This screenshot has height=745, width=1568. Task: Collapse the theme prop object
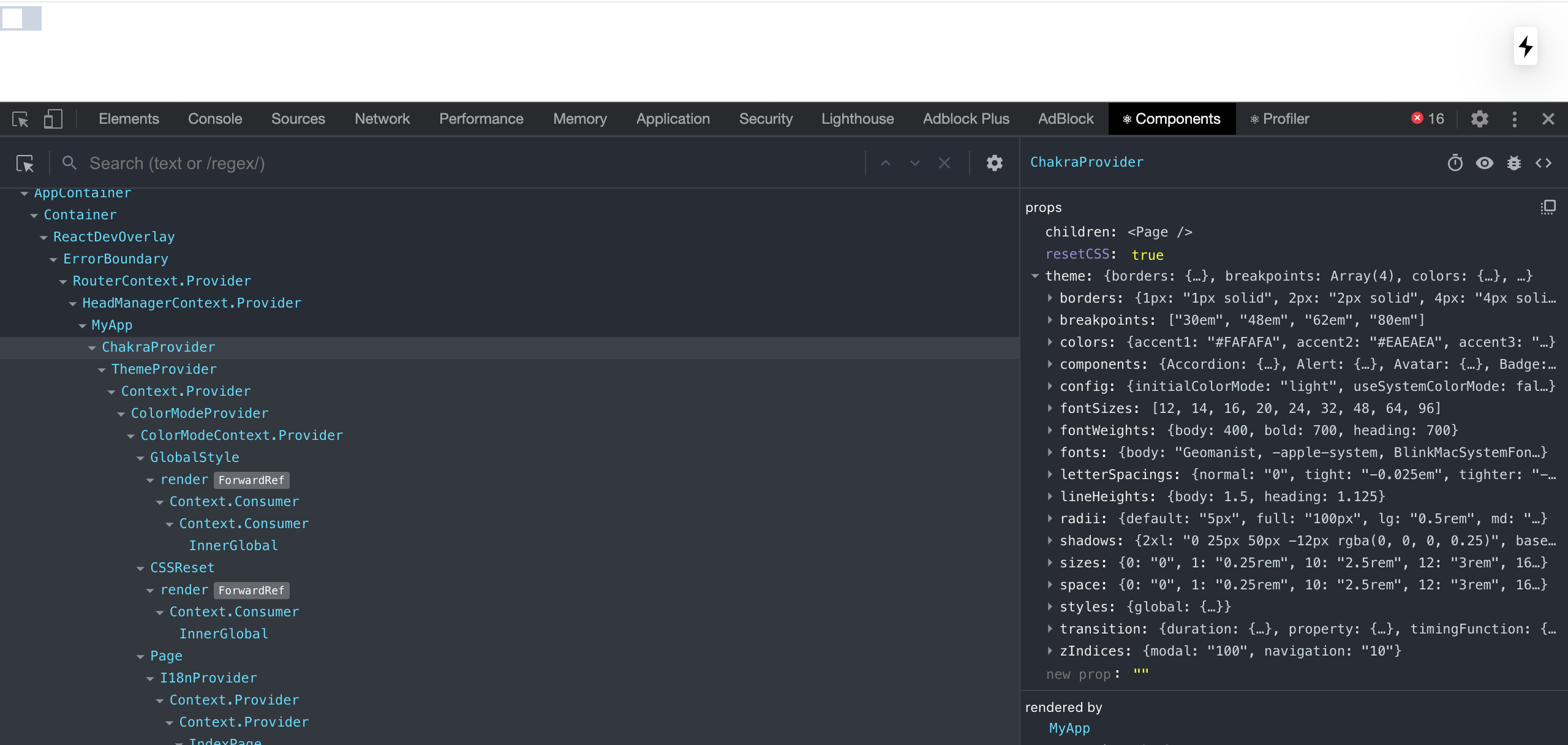[1035, 276]
